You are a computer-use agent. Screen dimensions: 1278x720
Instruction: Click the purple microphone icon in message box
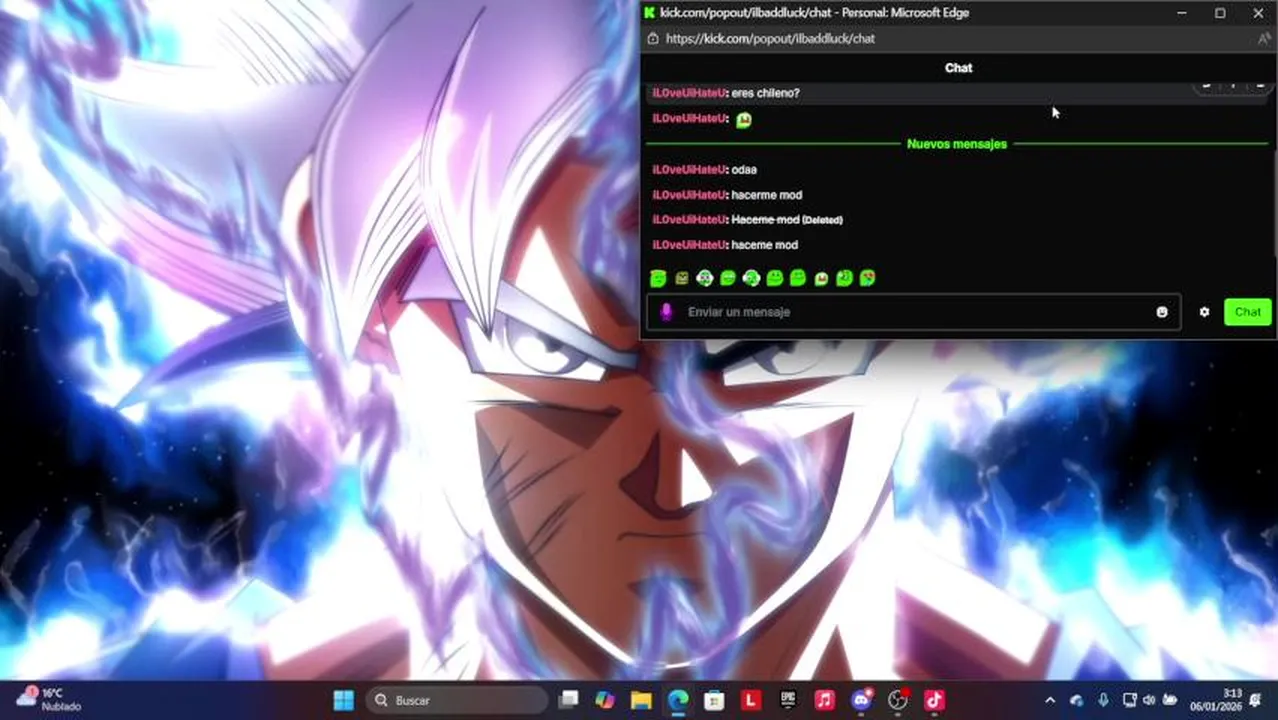[x=666, y=312]
